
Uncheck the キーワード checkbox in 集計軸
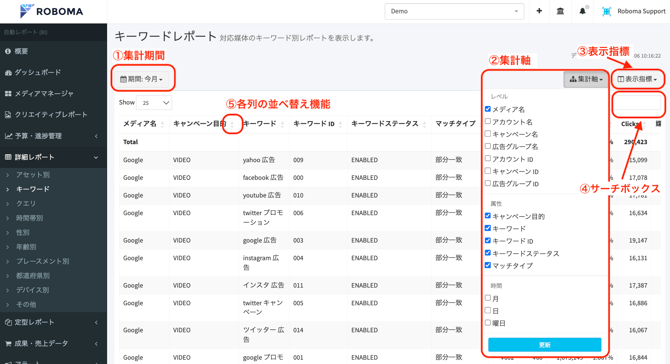(488, 228)
